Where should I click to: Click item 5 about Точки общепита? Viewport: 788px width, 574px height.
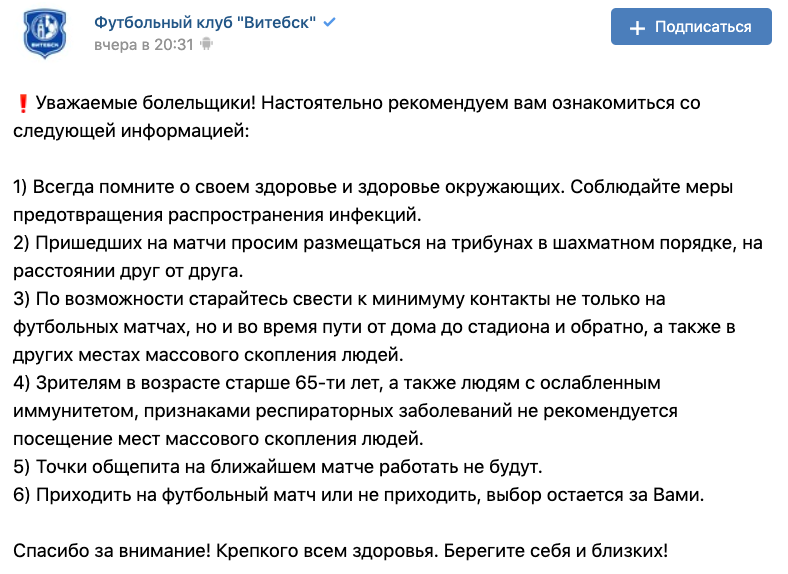pyautogui.click(x=278, y=467)
